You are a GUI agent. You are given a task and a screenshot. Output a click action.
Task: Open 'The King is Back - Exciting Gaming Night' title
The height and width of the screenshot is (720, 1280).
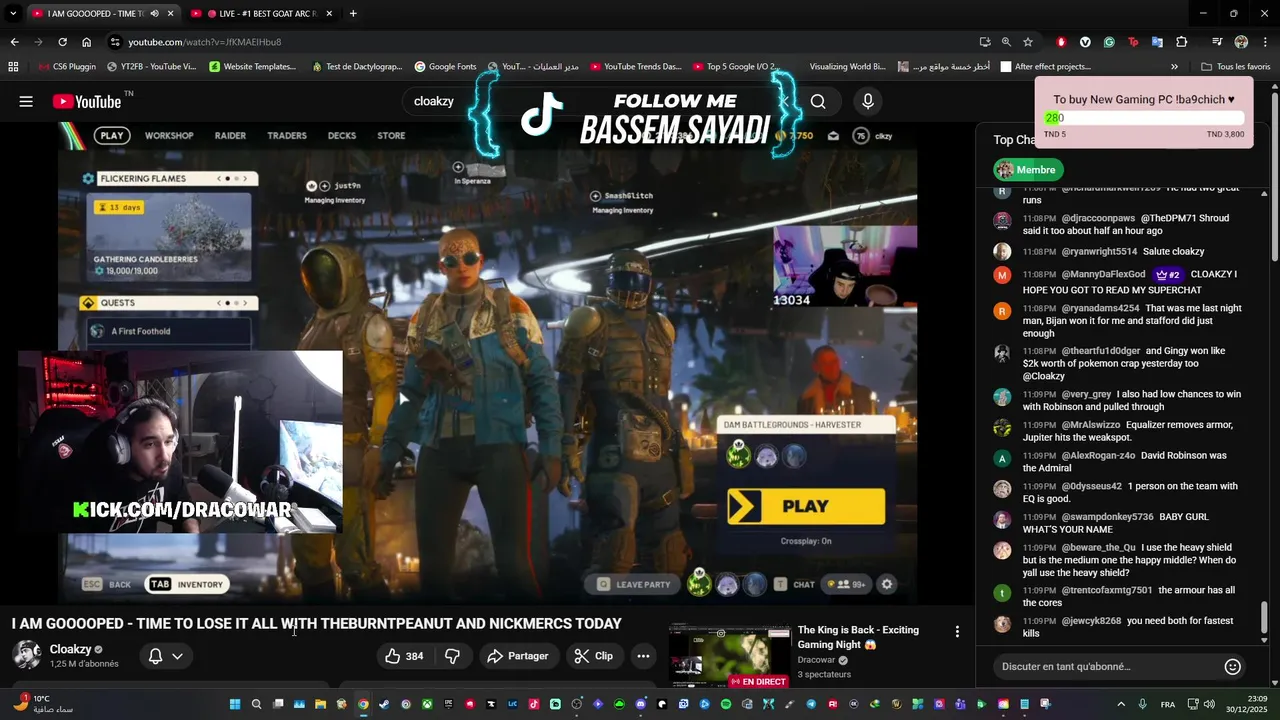tap(858, 637)
